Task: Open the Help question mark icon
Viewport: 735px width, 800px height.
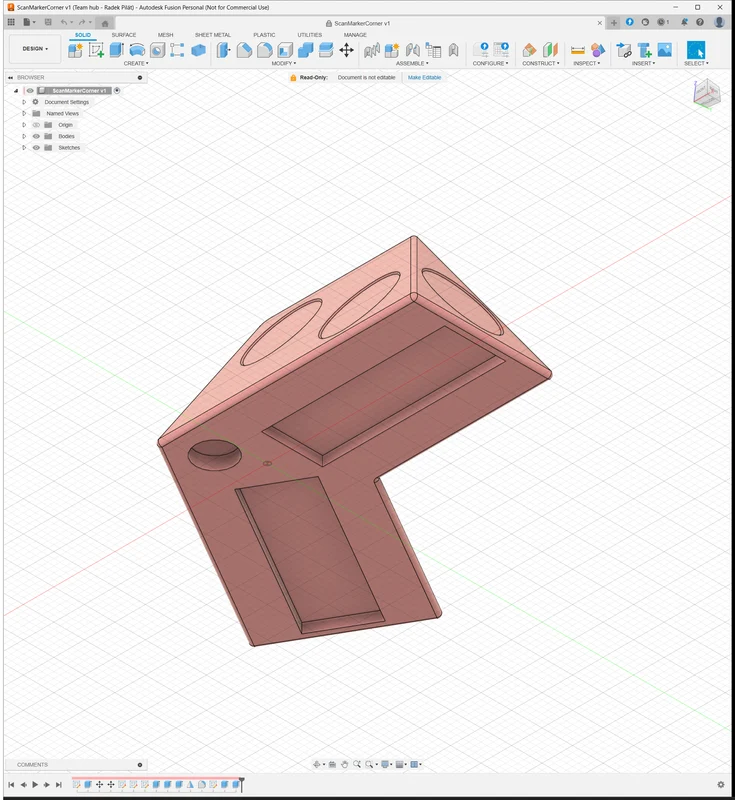Action: pos(700,22)
